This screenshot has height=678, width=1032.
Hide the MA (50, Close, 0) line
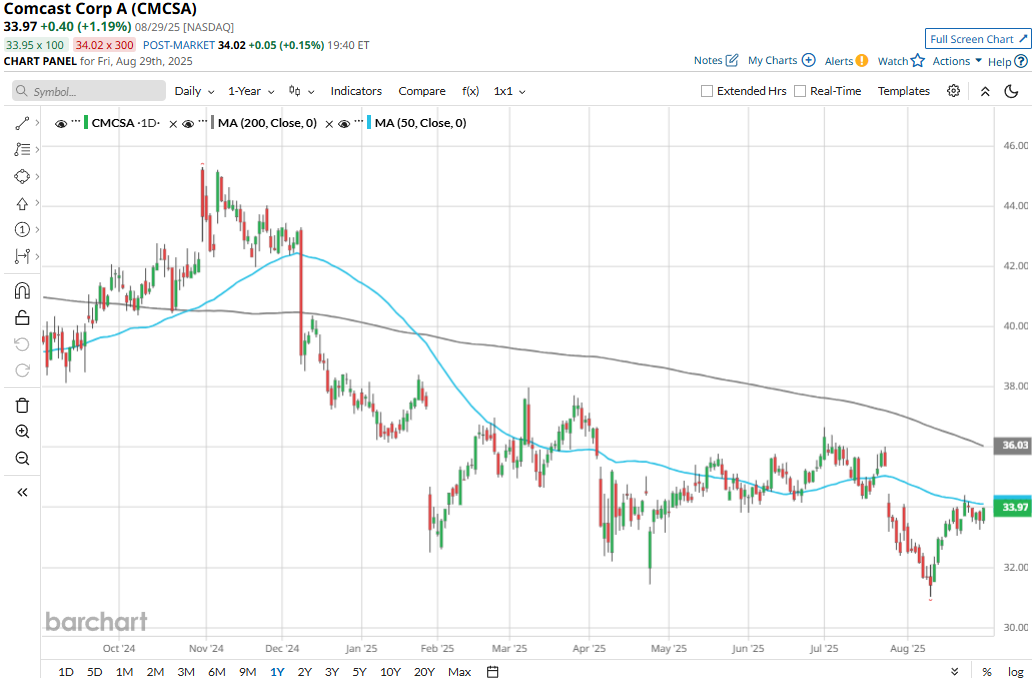tap(344, 124)
